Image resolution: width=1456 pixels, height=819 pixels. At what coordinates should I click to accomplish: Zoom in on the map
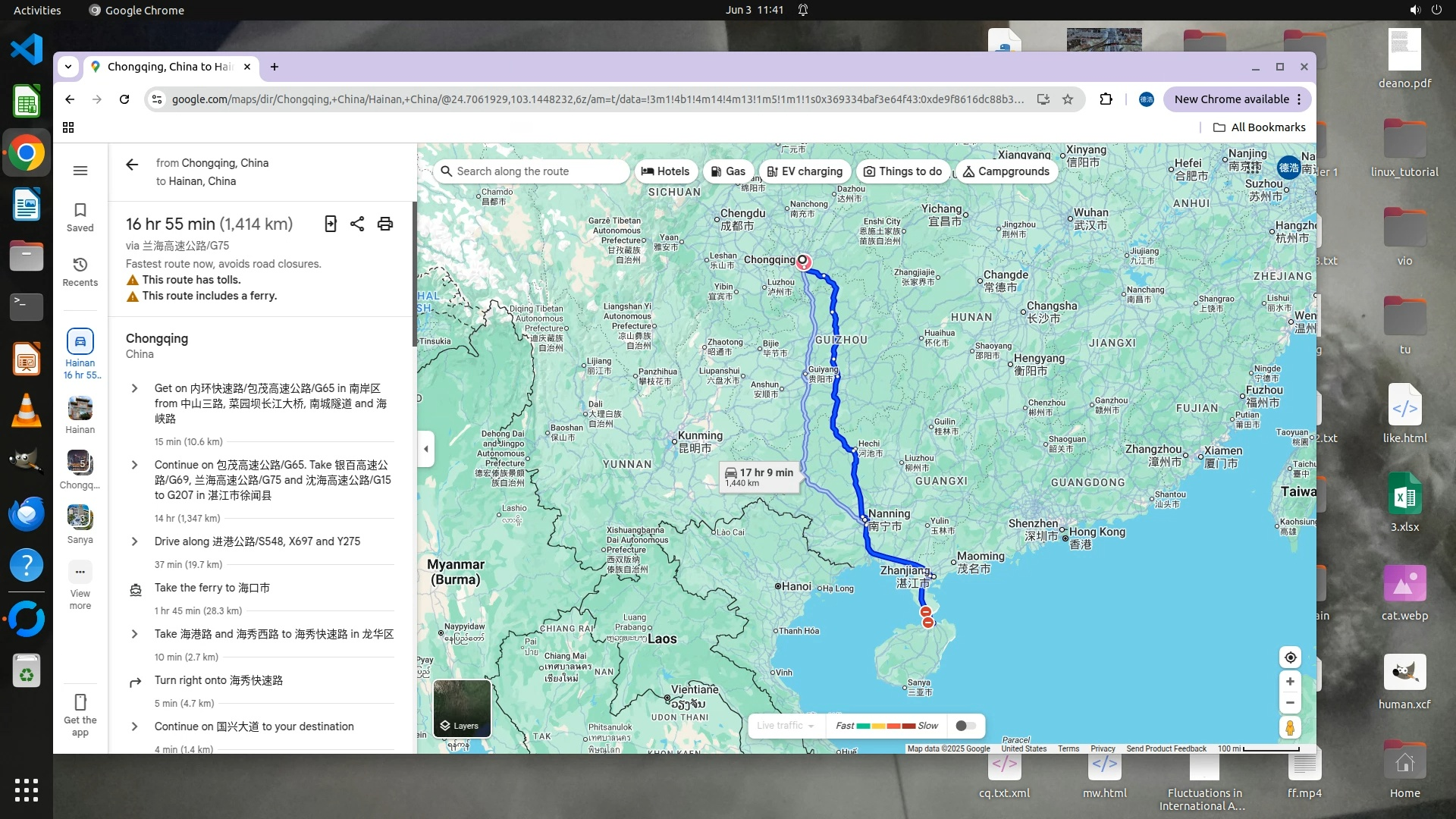click(1290, 682)
